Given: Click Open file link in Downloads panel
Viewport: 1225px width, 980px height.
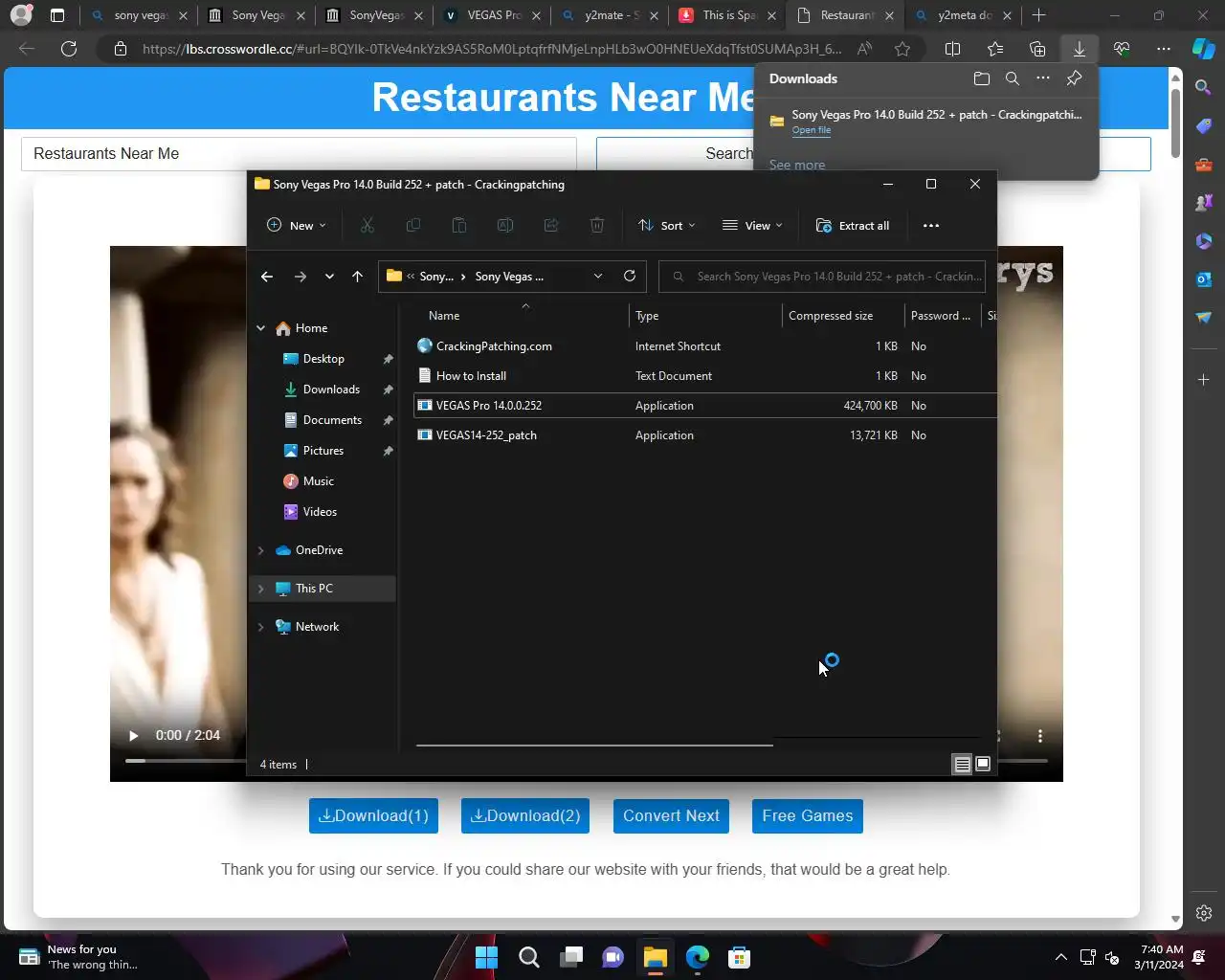Looking at the screenshot, I should (812, 130).
